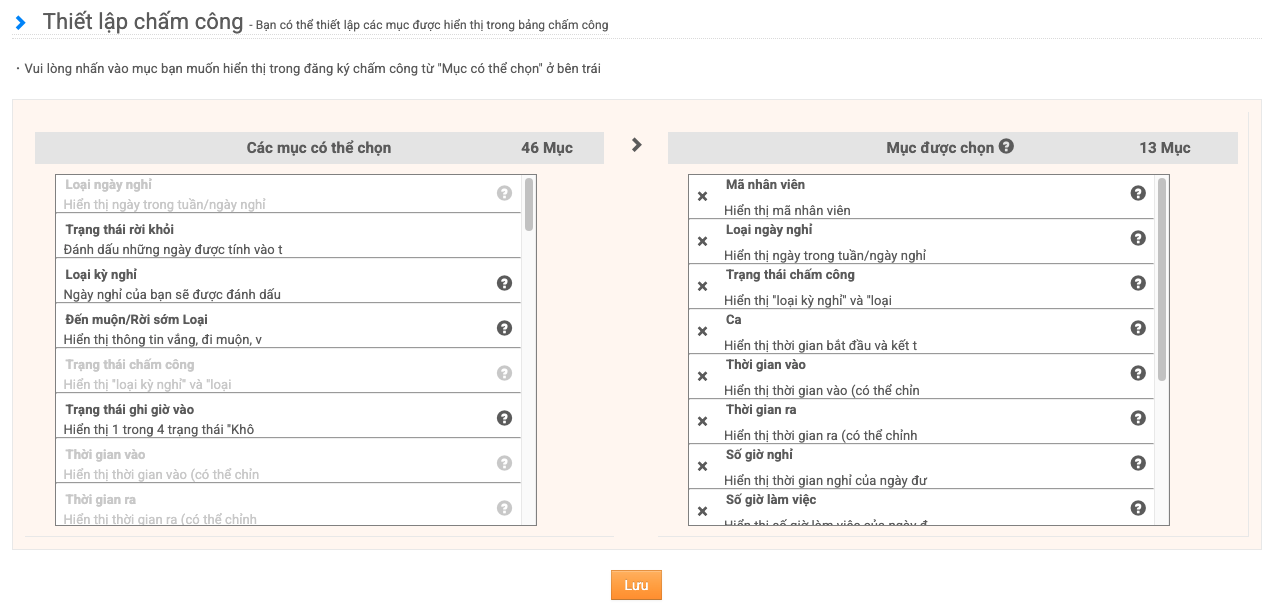The image size is (1270, 611).
Task: Click help icon for selected Thời gian ra
Action: (x=1137, y=418)
